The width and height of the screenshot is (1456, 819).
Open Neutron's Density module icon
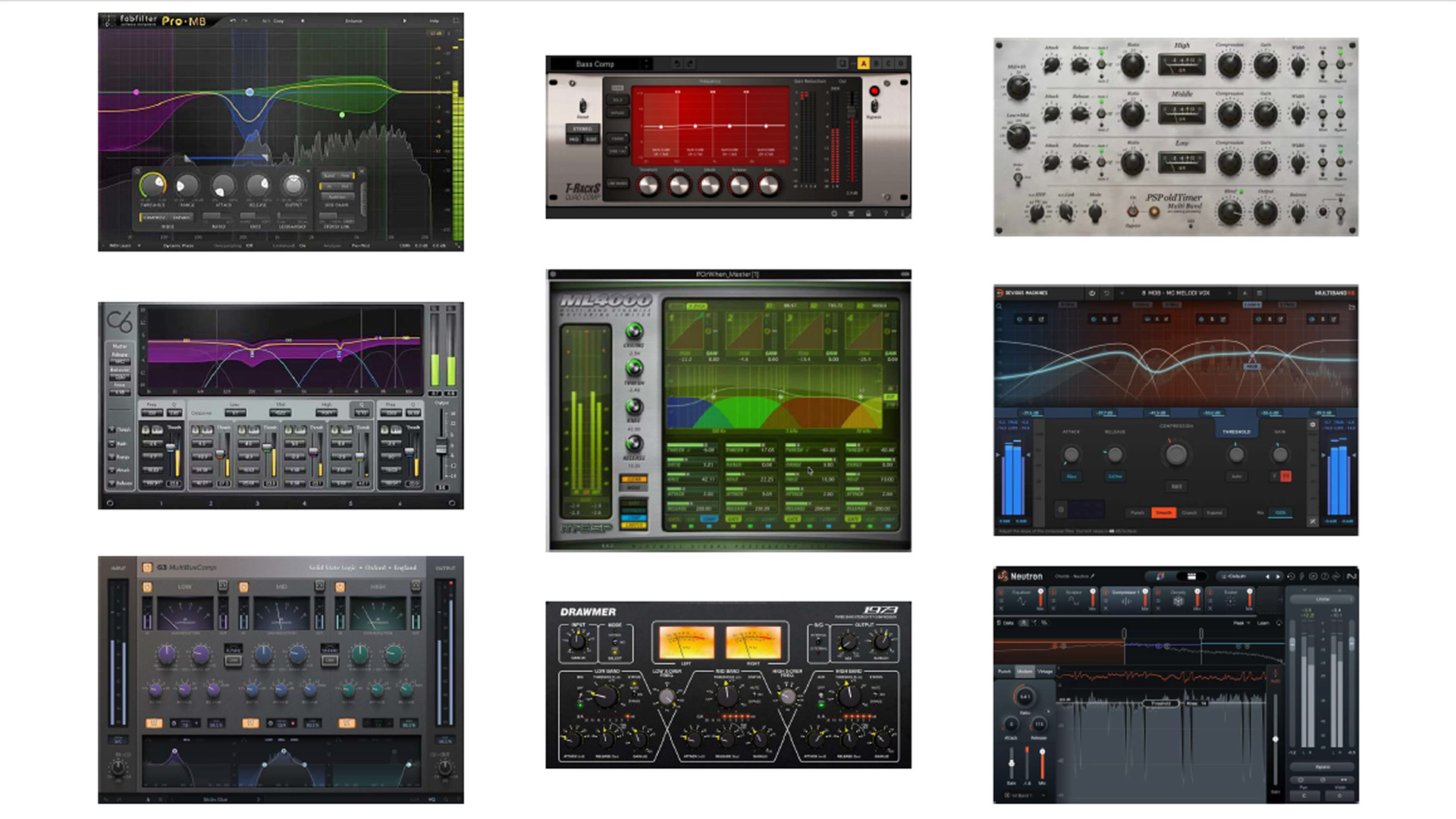tap(1178, 601)
